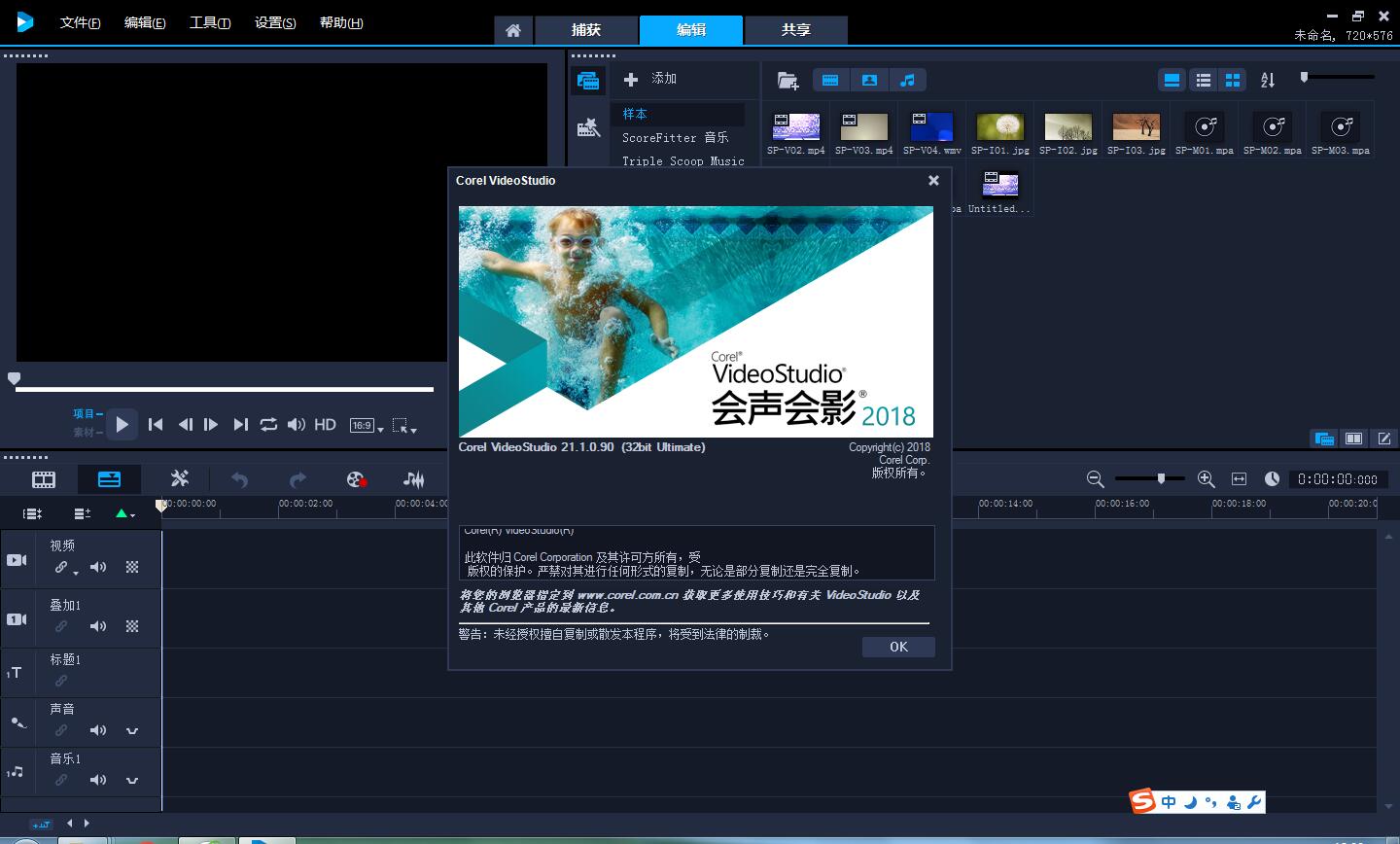Click the zoom out magnifier on timeline
Image resolution: width=1400 pixels, height=844 pixels.
(1095, 478)
